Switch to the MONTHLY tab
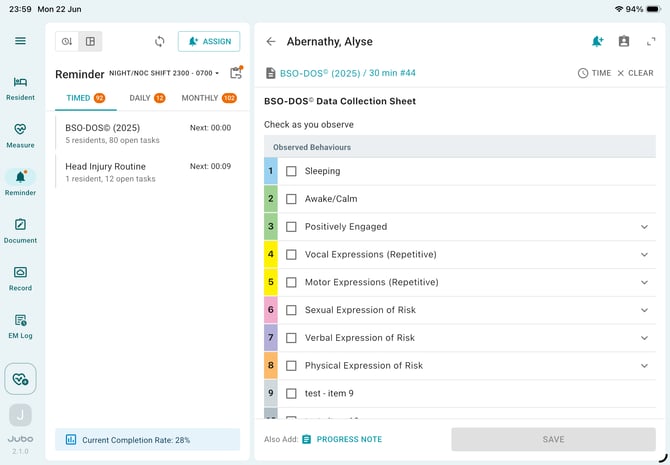670x465 pixels. pyautogui.click(x=209, y=98)
